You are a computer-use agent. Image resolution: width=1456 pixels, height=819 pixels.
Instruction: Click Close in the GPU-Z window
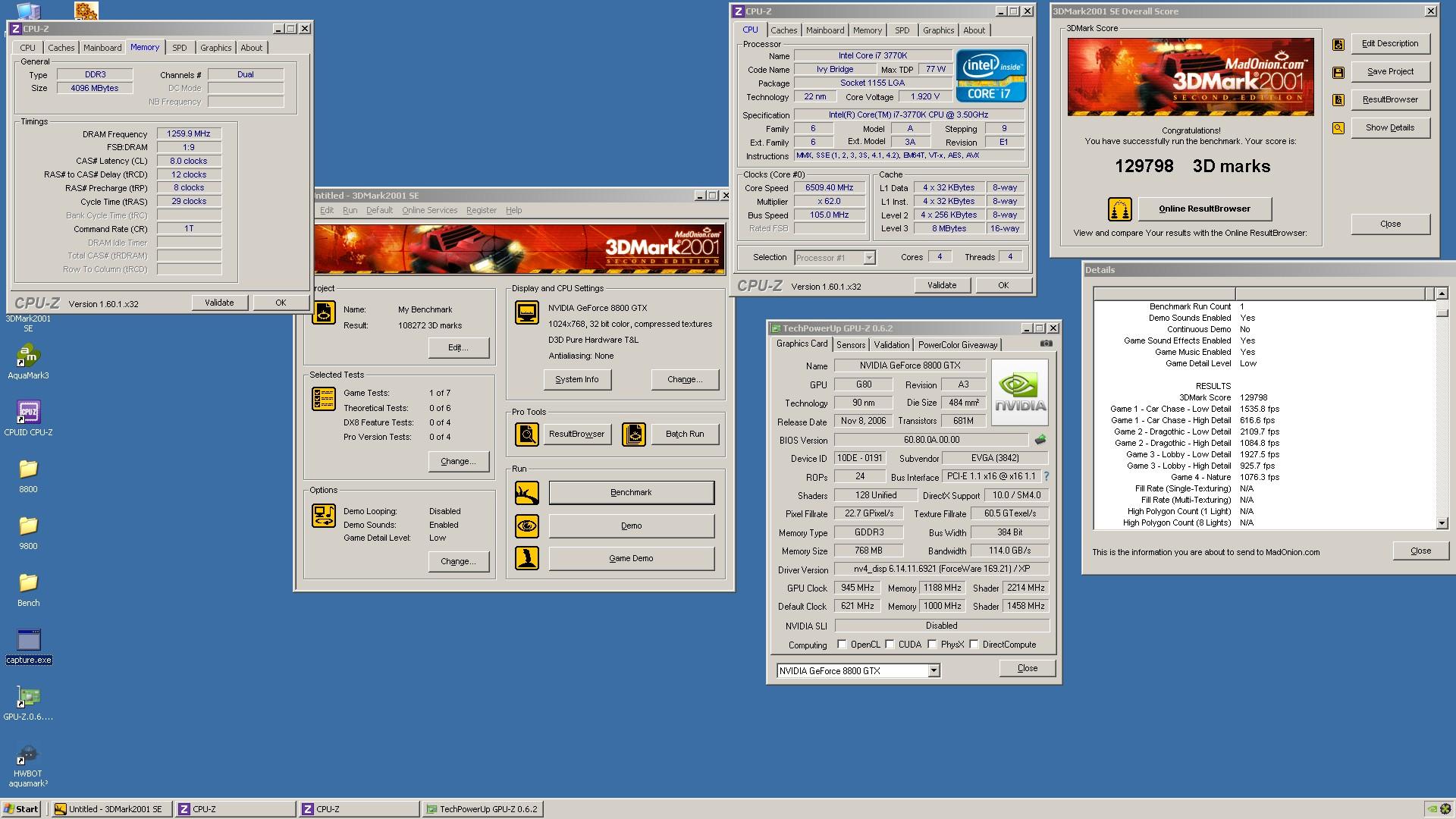[1027, 668]
